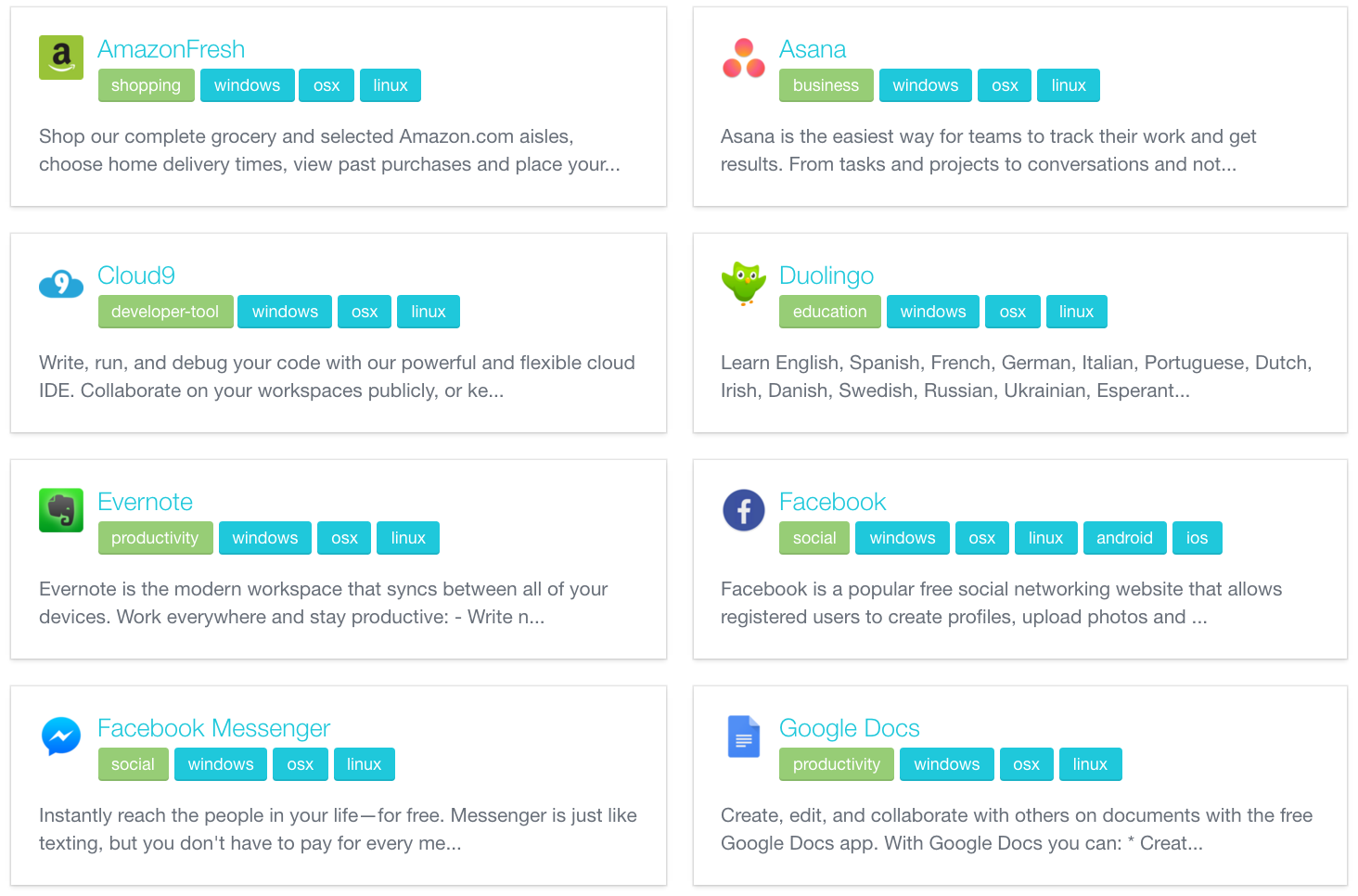Open the Google Docs title link
Screen dimensions: 1358x896
(x=849, y=728)
